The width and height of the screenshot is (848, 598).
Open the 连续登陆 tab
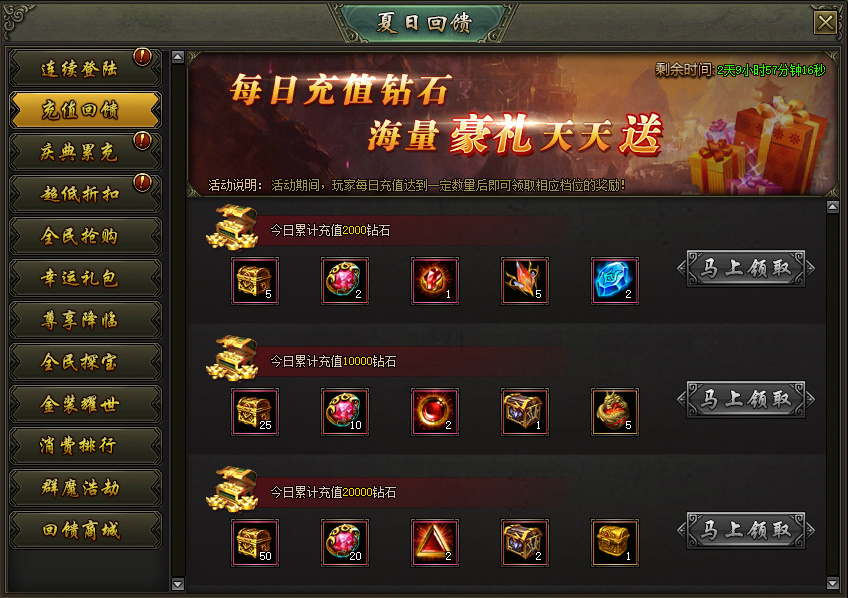click(85, 68)
